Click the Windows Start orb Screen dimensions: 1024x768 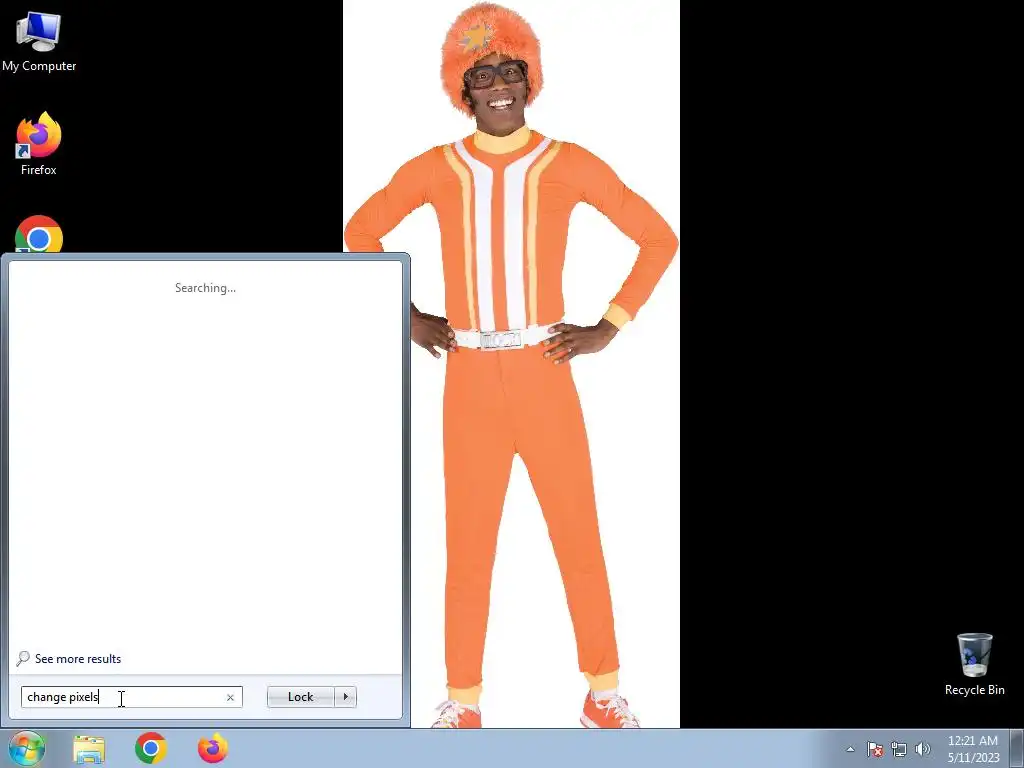[x=26, y=748]
